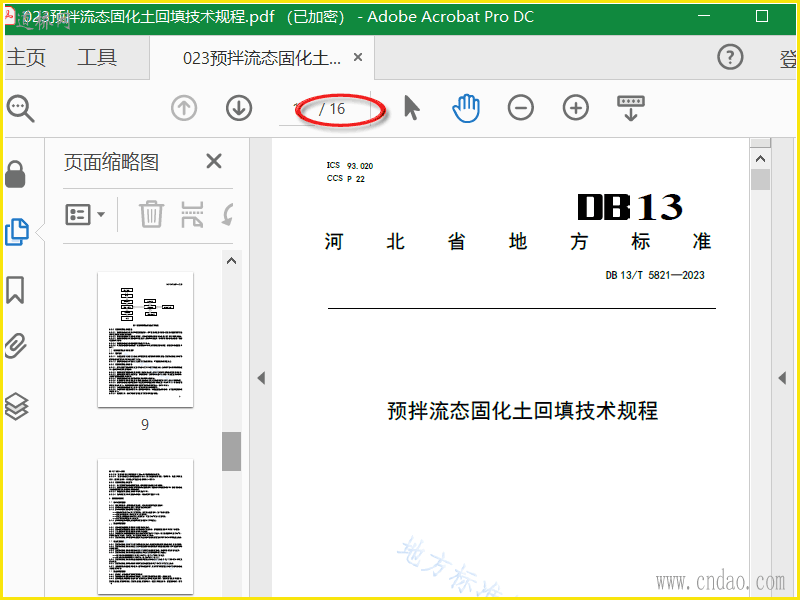Maximize the Acrobat window
Viewport: 800px width, 600px height.
point(762,16)
